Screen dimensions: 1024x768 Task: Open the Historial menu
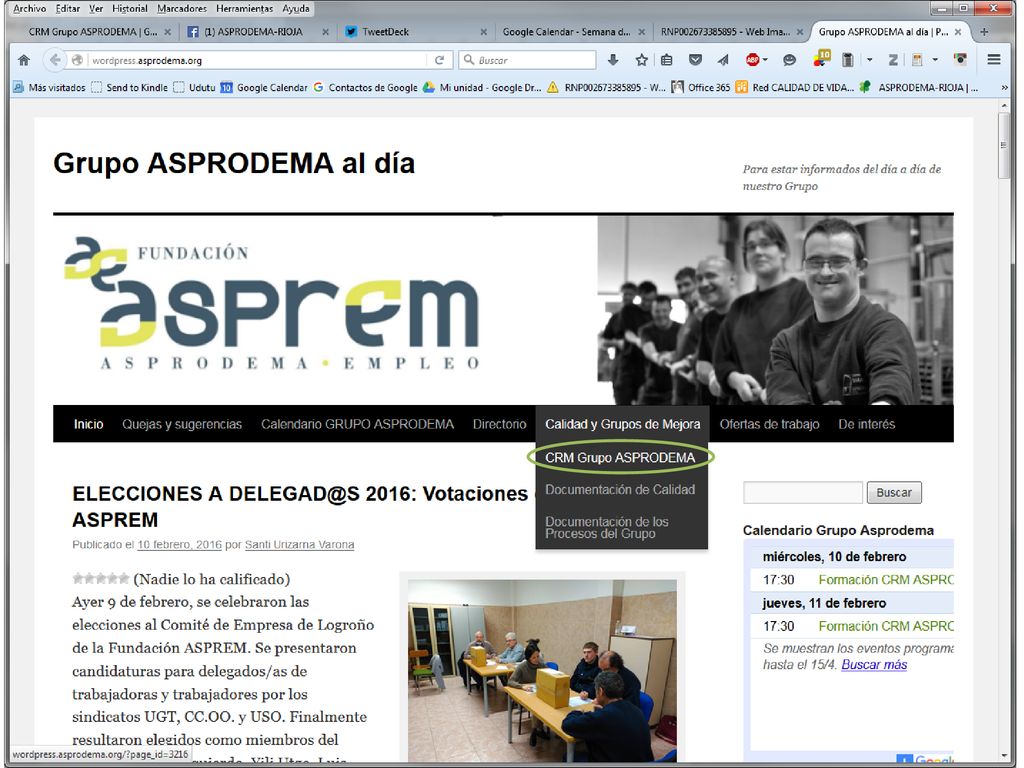point(129,8)
